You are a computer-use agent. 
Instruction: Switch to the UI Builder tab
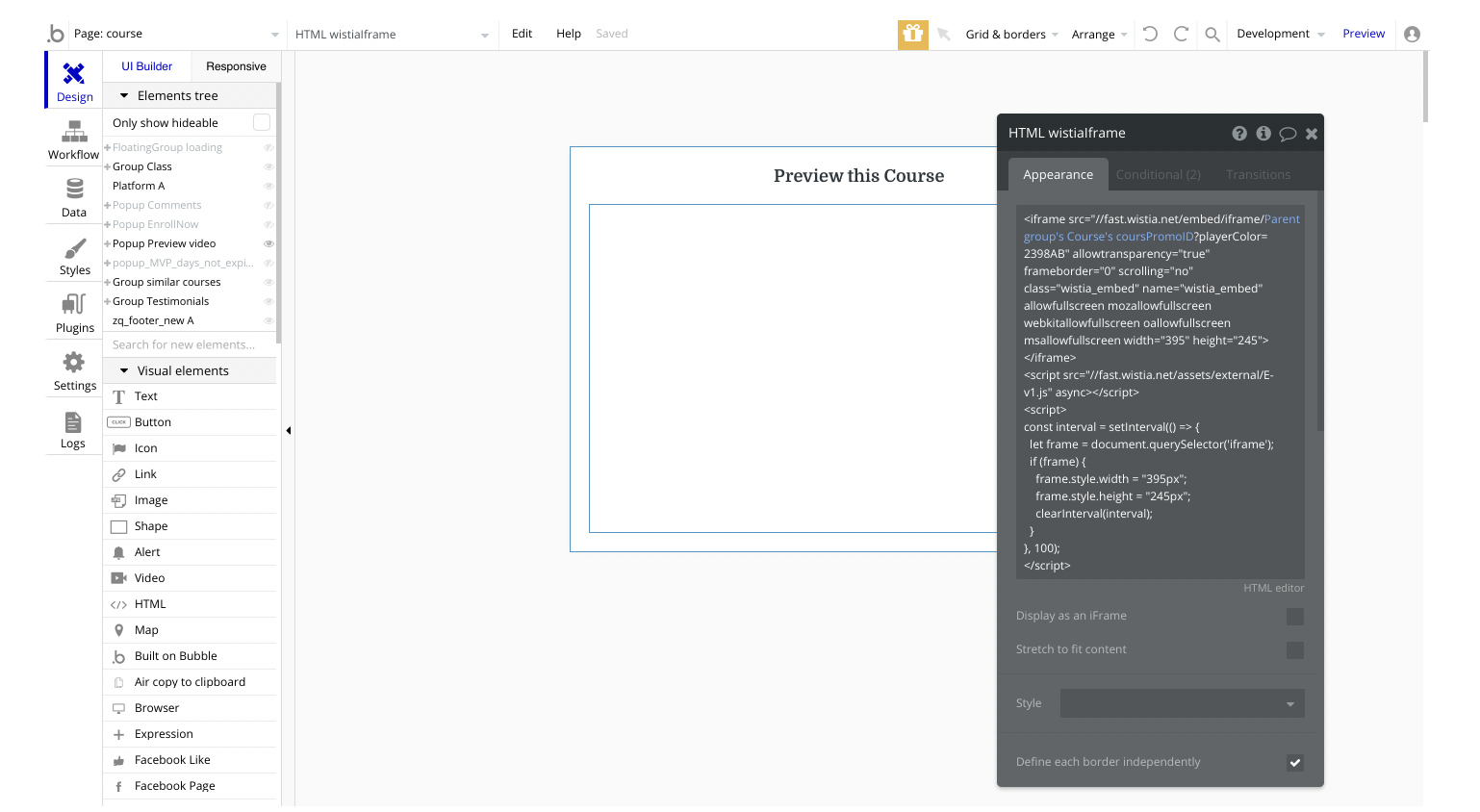click(146, 66)
